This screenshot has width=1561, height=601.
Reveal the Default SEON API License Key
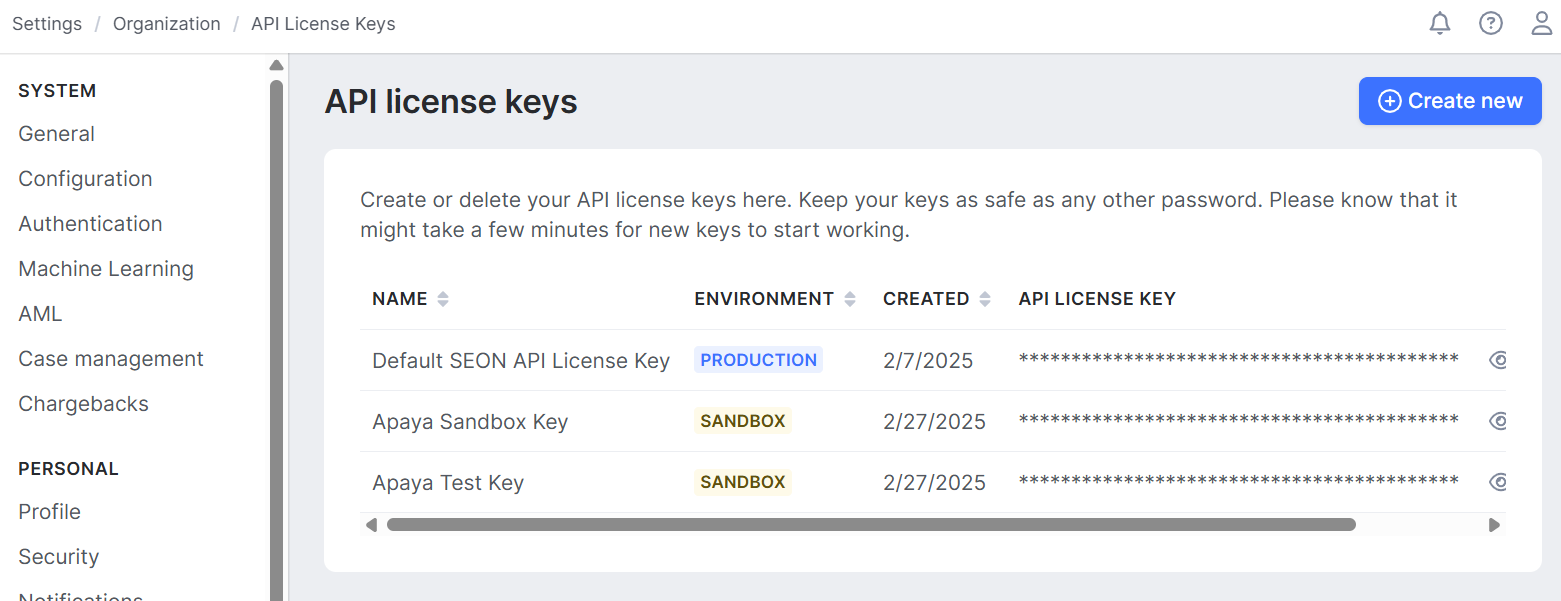coord(1497,360)
